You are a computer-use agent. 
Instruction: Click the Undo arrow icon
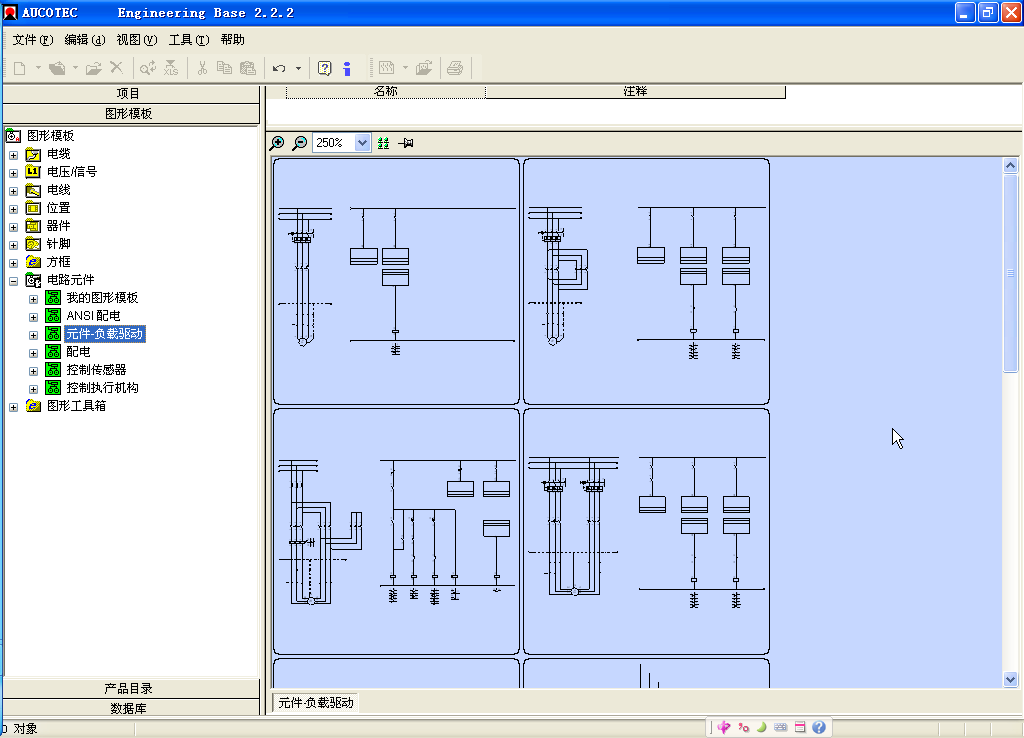pos(279,68)
